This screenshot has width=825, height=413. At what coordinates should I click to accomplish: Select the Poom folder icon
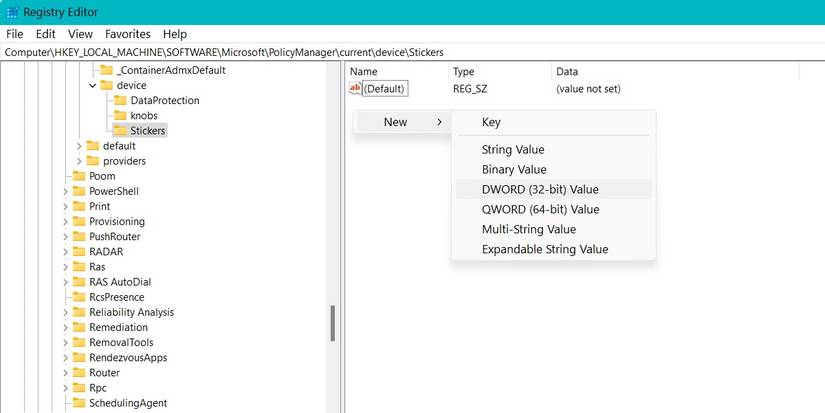tap(79, 176)
